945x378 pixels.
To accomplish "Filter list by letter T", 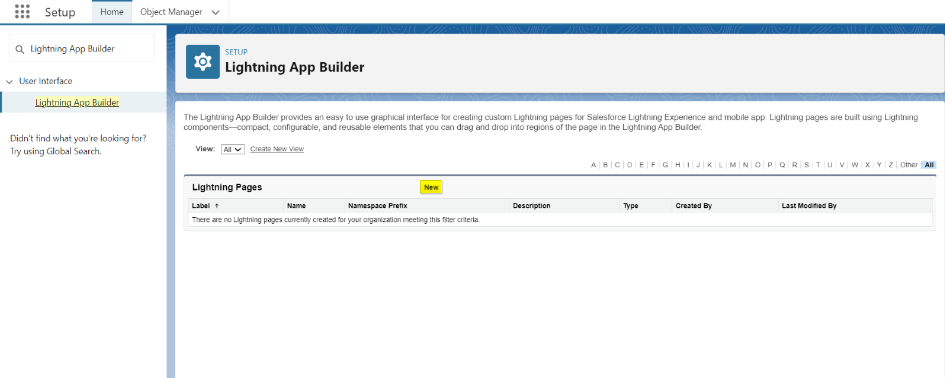I will [818, 165].
